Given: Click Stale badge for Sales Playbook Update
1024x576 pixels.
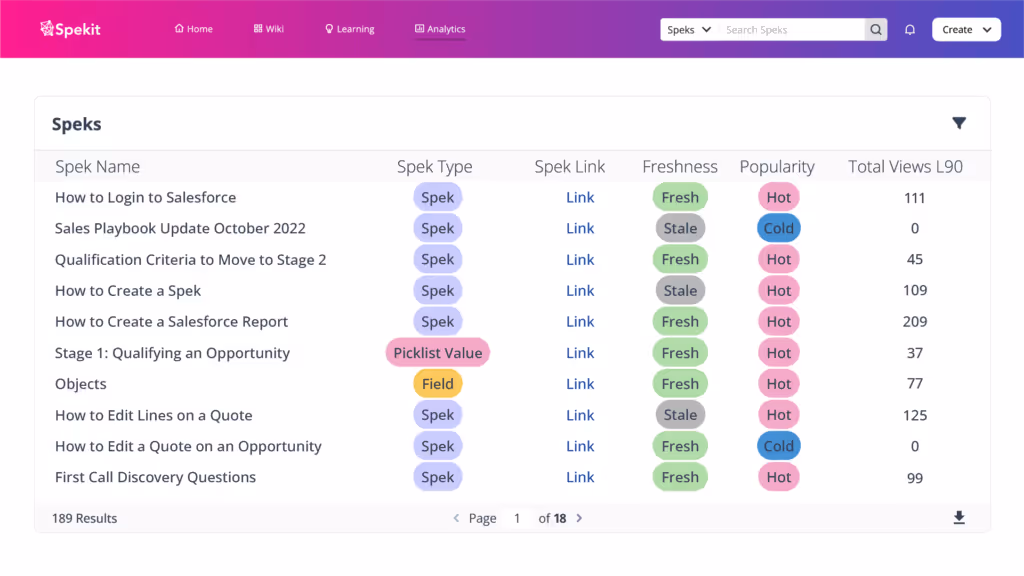Looking at the screenshot, I should pyautogui.click(x=680, y=228).
